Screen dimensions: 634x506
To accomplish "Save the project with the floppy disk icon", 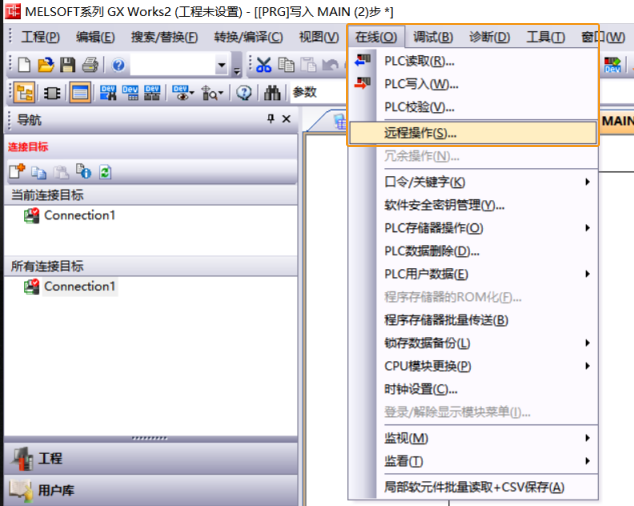I will click(x=68, y=65).
